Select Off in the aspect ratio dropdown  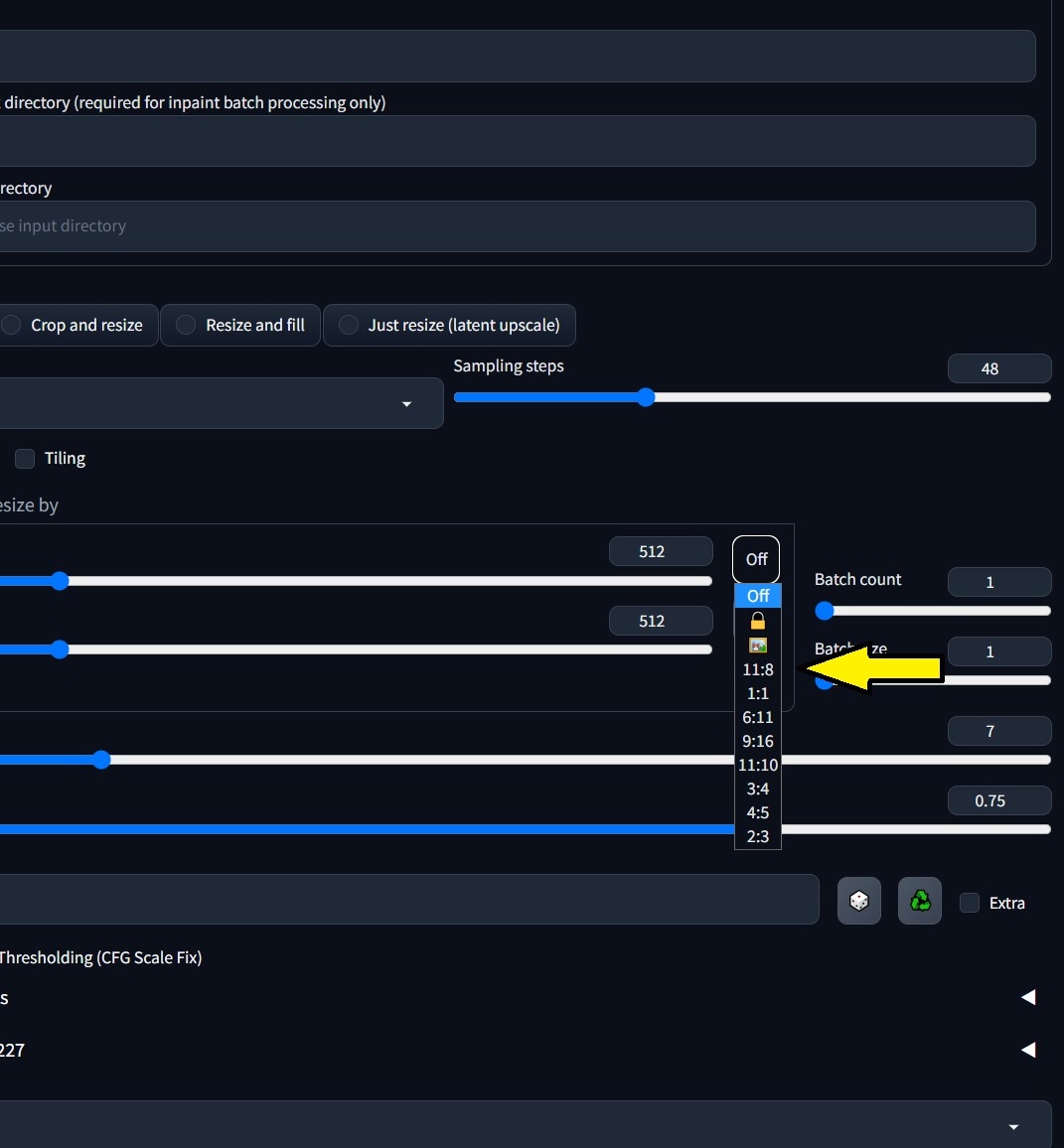tap(757, 596)
